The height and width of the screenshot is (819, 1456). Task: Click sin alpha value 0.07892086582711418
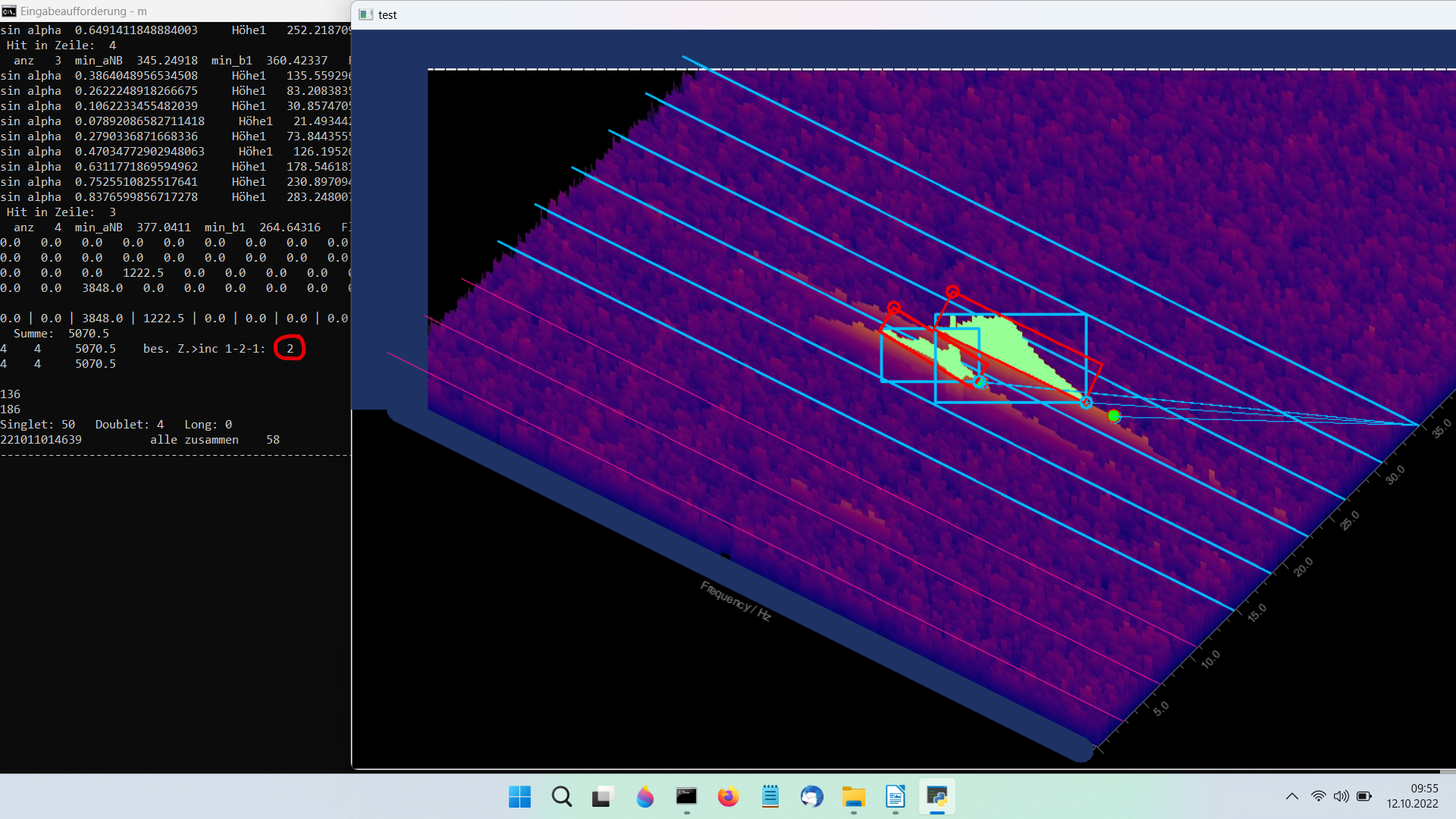[140, 121]
